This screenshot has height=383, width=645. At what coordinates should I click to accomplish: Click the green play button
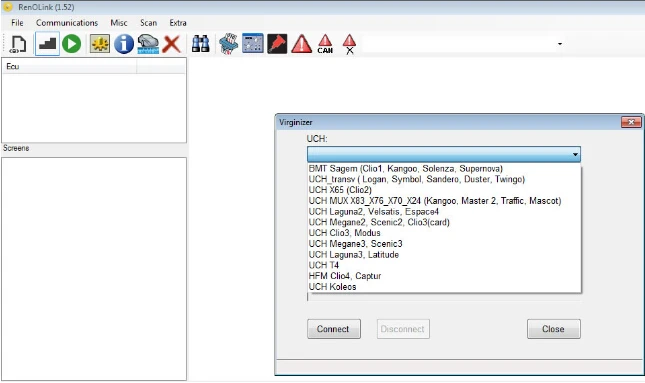click(x=72, y=44)
